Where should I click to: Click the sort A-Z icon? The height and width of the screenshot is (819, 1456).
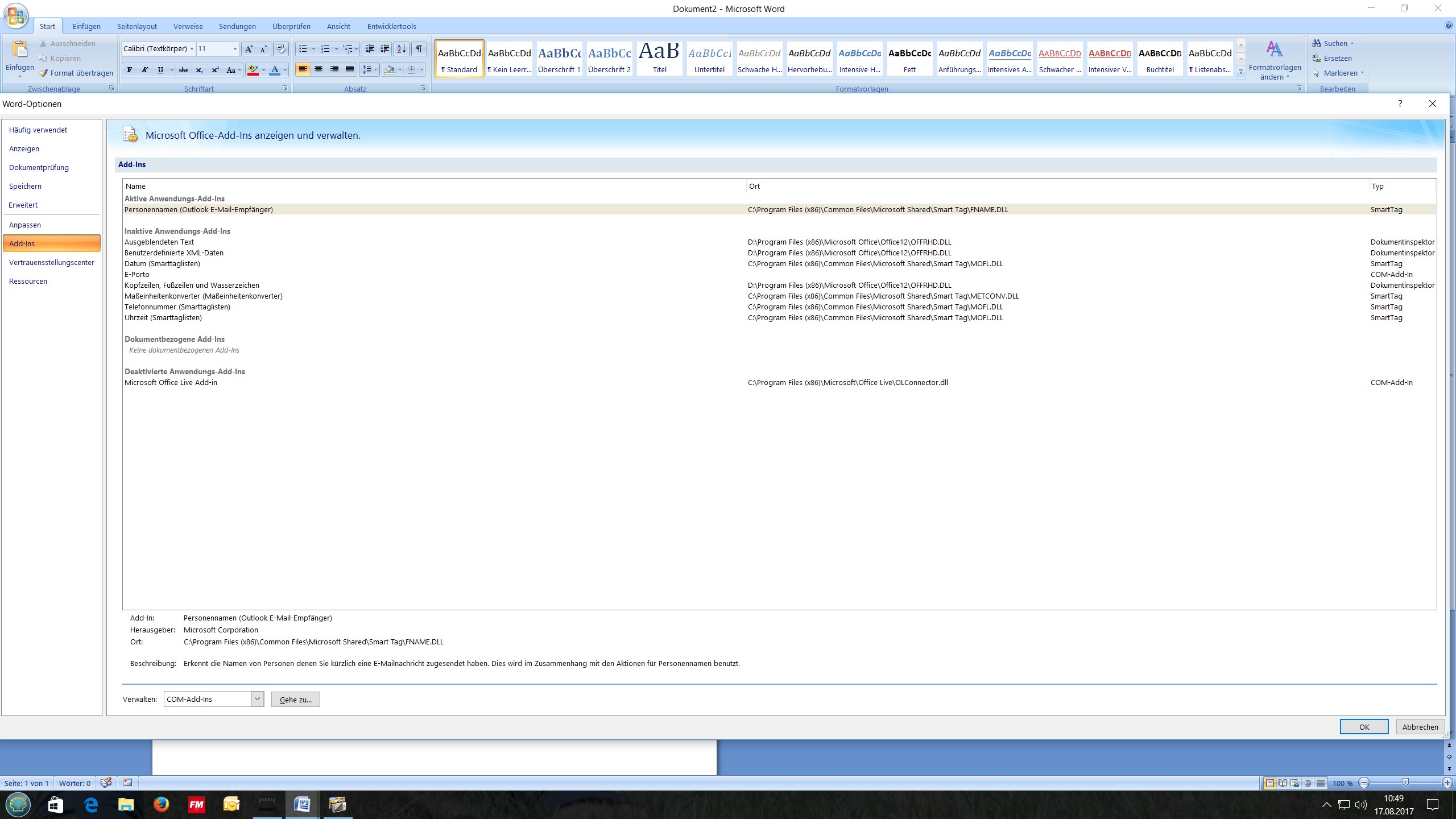[x=401, y=49]
